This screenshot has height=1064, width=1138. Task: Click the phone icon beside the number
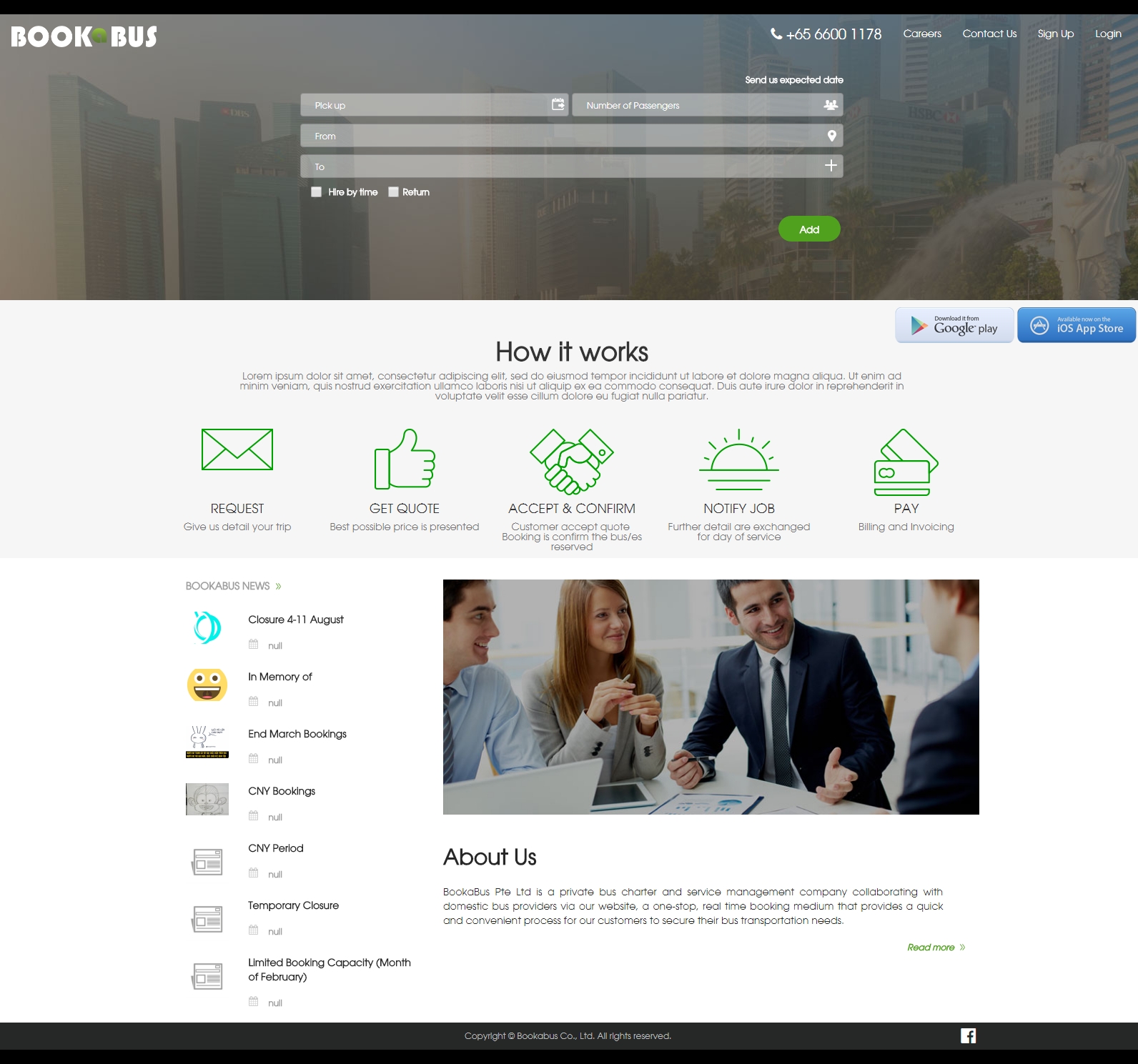(x=776, y=34)
